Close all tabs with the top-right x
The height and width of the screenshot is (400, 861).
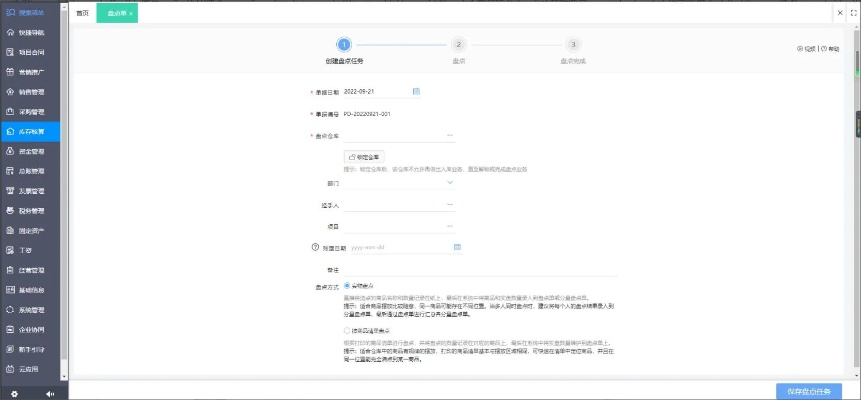840,13
